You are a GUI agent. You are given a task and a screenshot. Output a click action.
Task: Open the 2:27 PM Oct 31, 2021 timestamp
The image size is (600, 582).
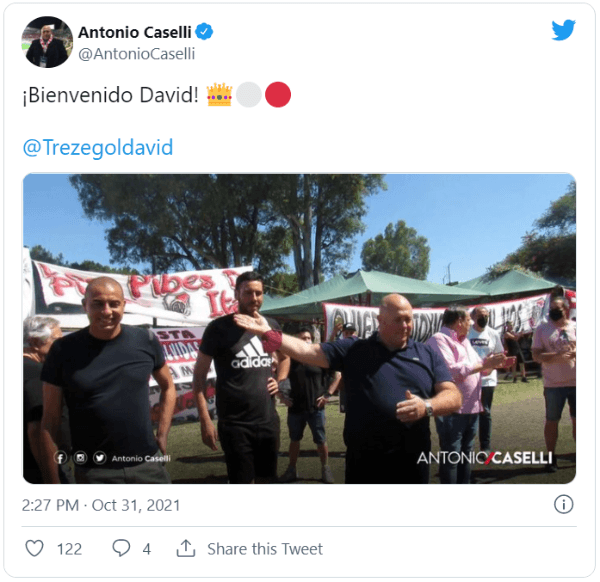pos(101,505)
